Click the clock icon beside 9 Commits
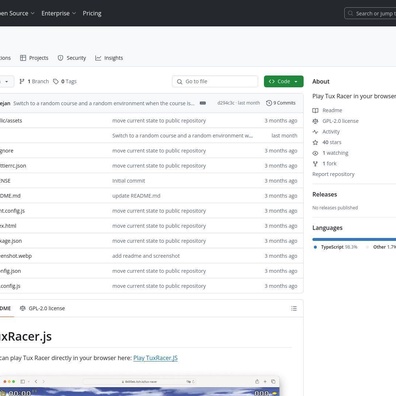The width and height of the screenshot is (396, 396). 269,103
